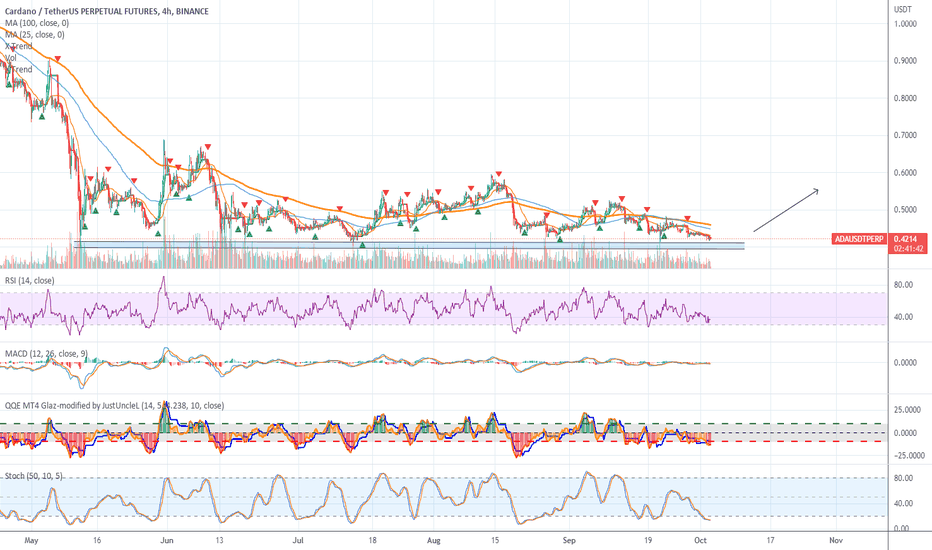Click the 0.9000 price axis value
This screenshot has height=550, width=932.
905,61
